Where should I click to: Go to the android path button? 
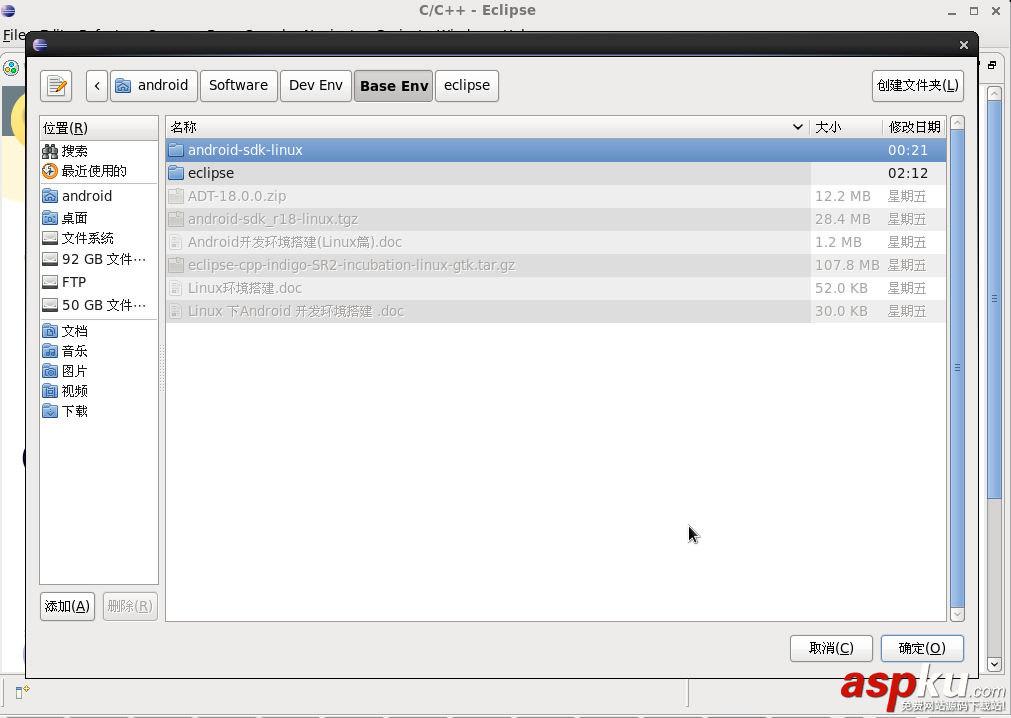click(153, 86)
